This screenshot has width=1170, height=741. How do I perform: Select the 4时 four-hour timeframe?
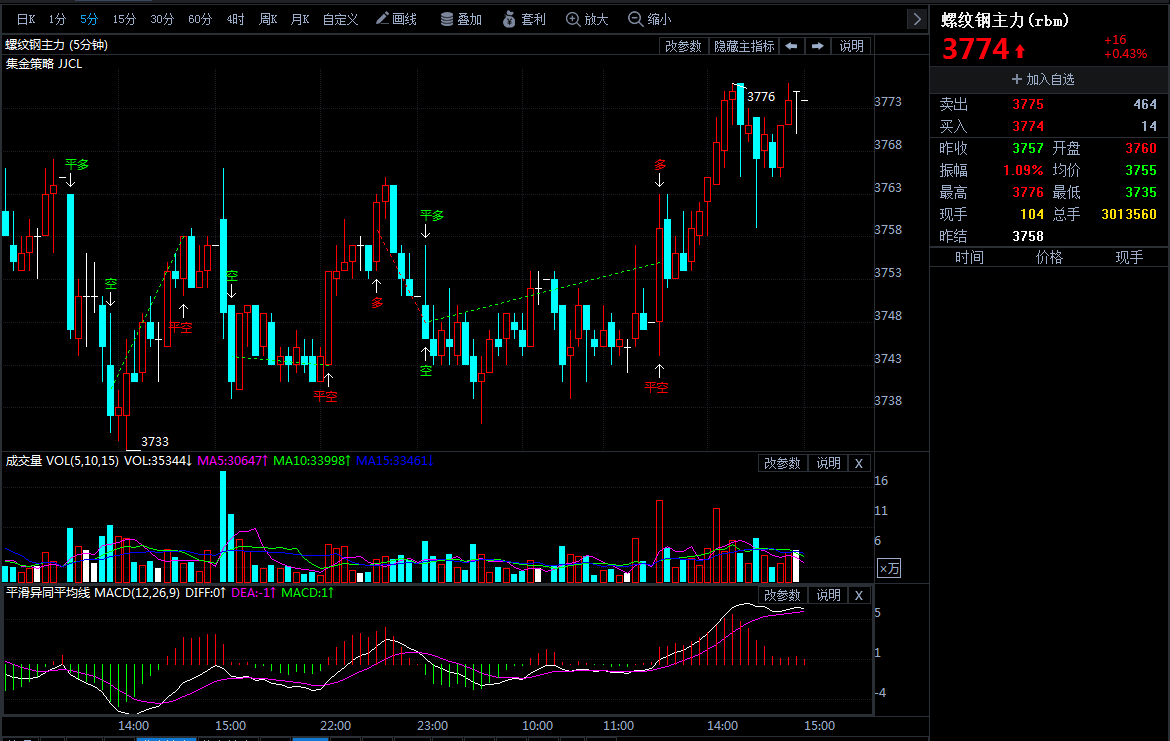click(235, 19)
